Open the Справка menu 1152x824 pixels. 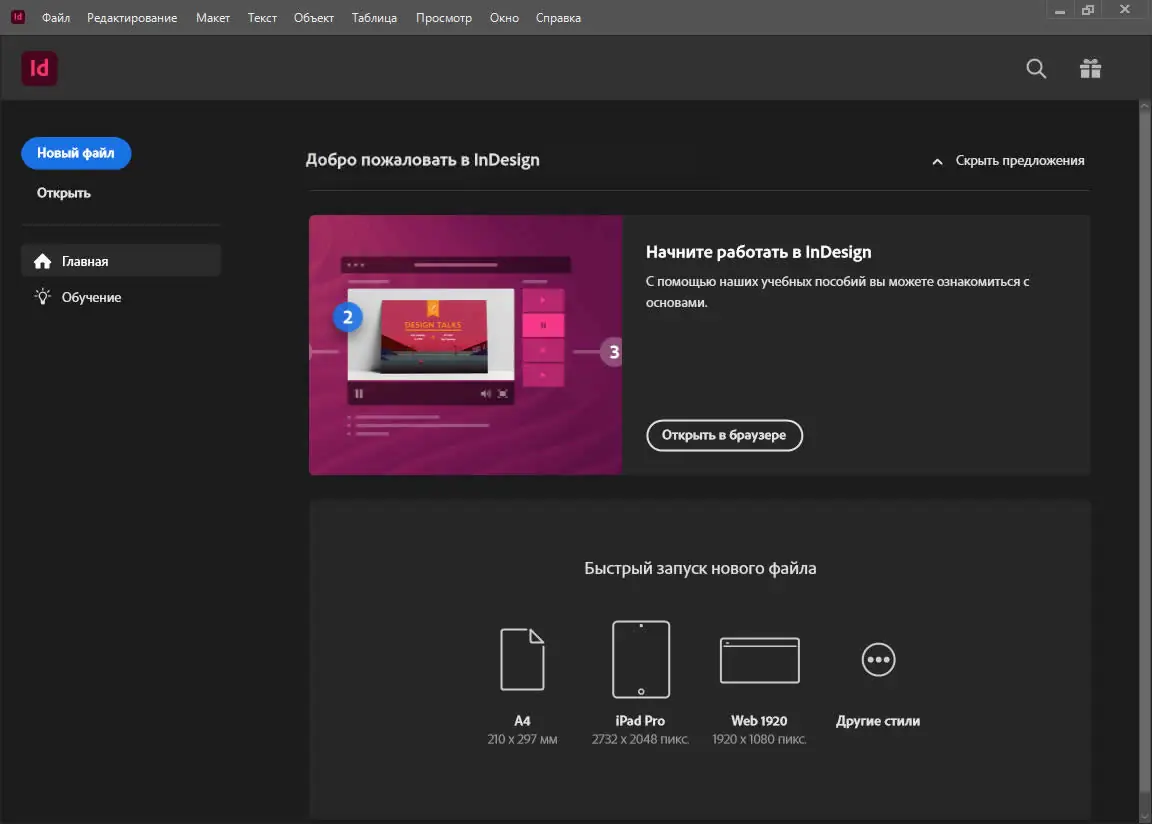click(x=558, y=18)
